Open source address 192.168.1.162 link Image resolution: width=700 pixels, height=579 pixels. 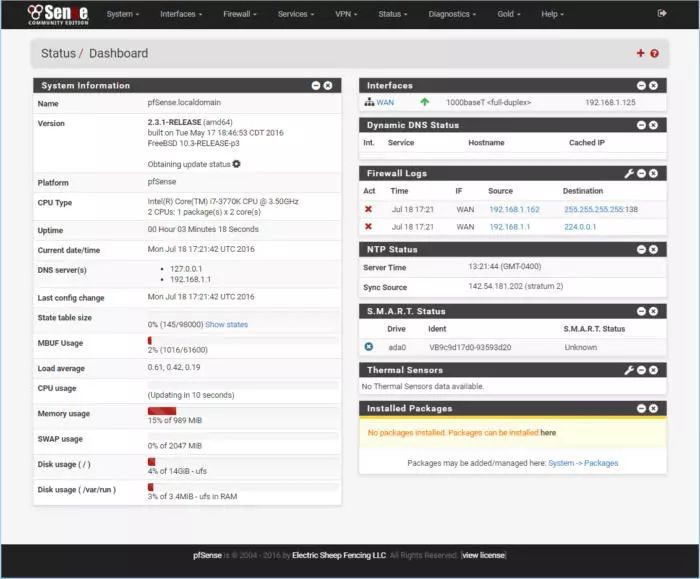(514, 209)
